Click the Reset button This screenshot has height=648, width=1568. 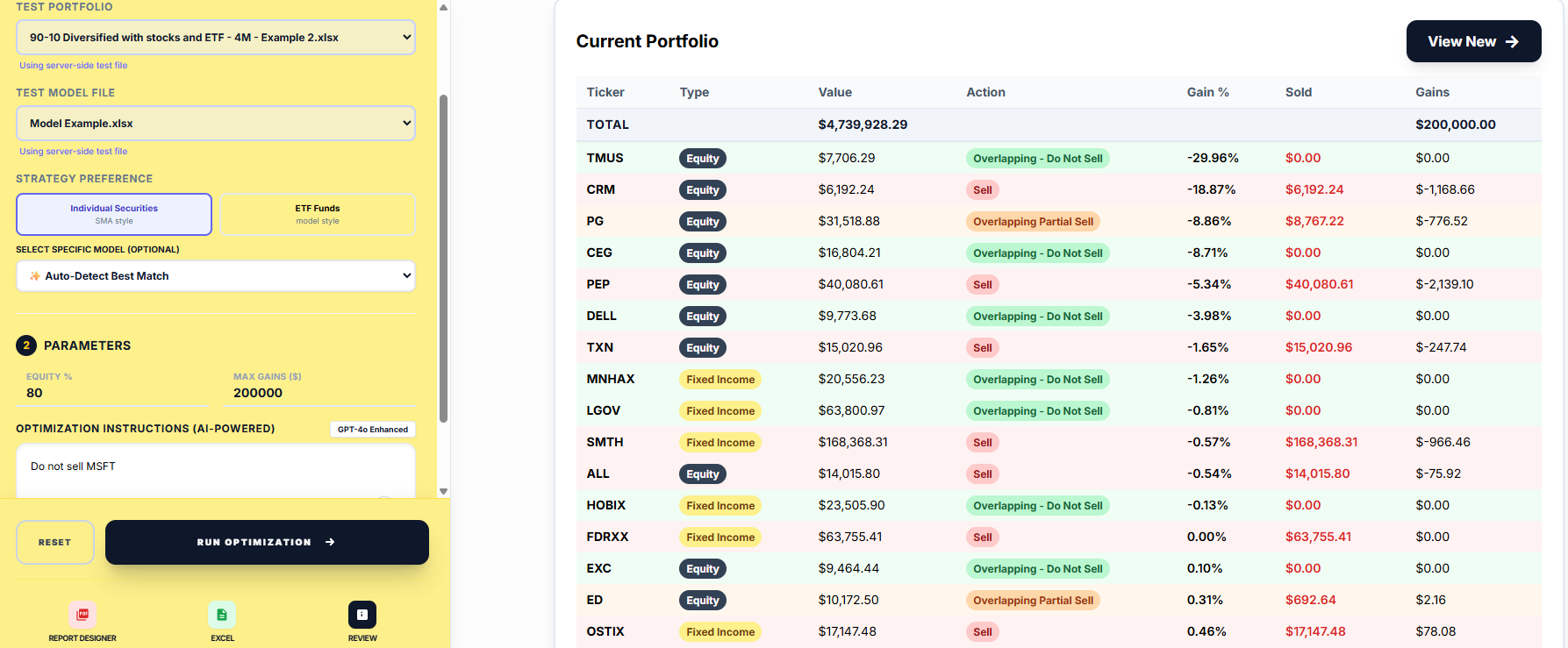(54, 542)
